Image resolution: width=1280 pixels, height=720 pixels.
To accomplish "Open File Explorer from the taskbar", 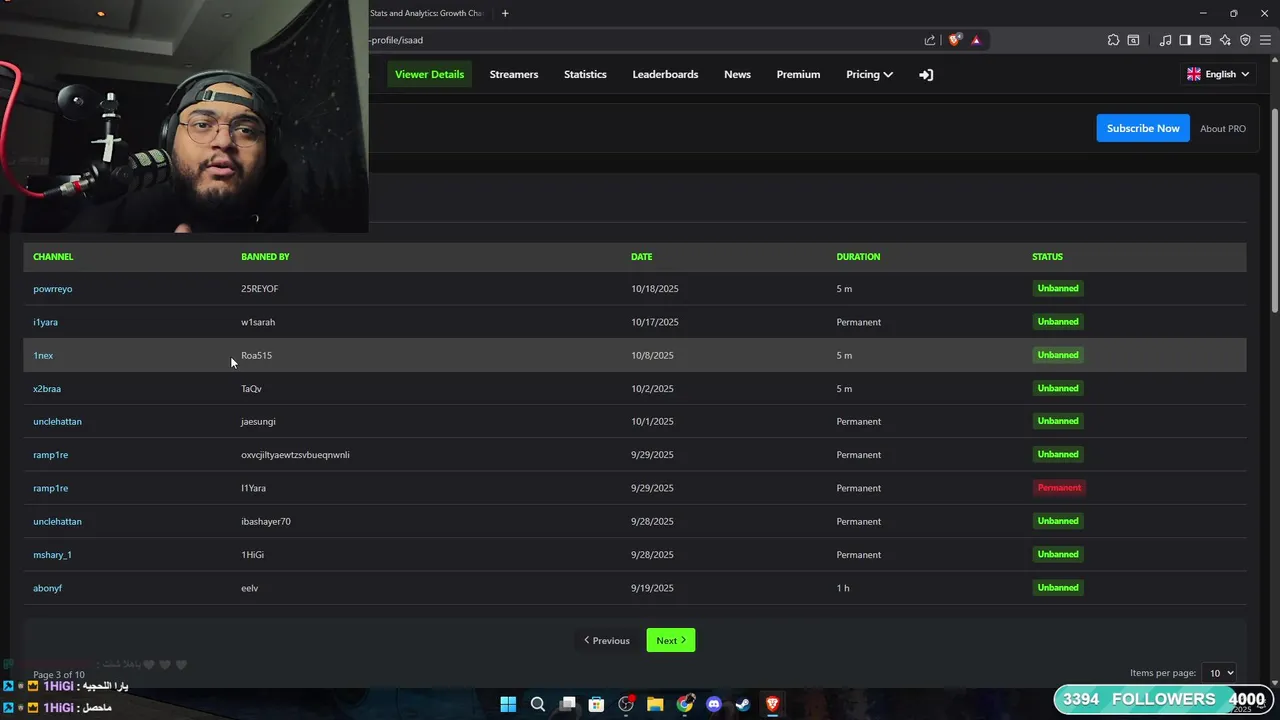I will (x=655, y=704).
